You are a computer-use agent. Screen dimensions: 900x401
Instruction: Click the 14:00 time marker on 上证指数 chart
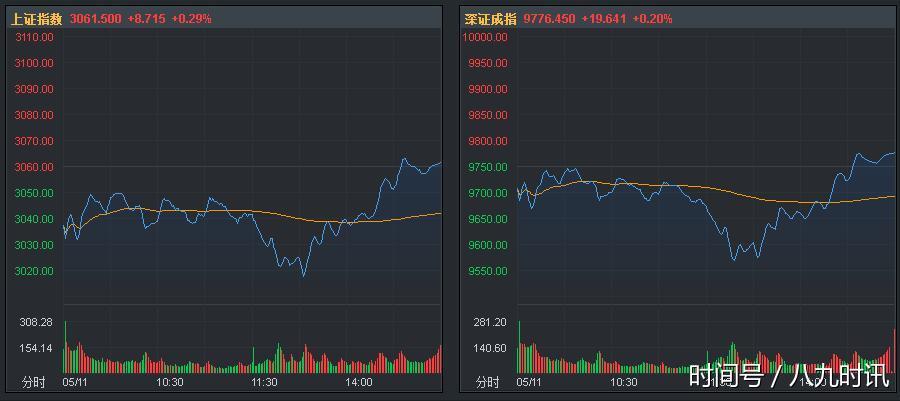[x=358, y=382]
